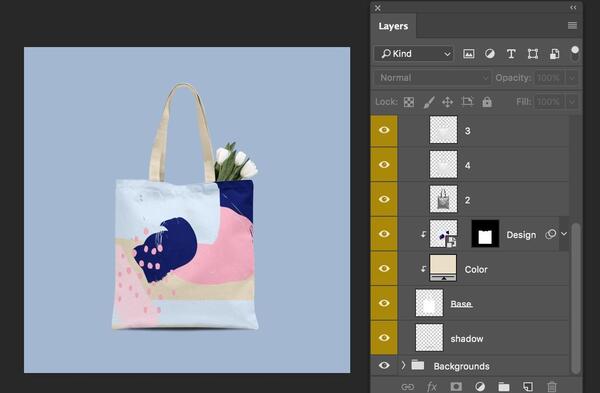
Task: Create new fill or adjustment layer
Action: click(480, 387)
